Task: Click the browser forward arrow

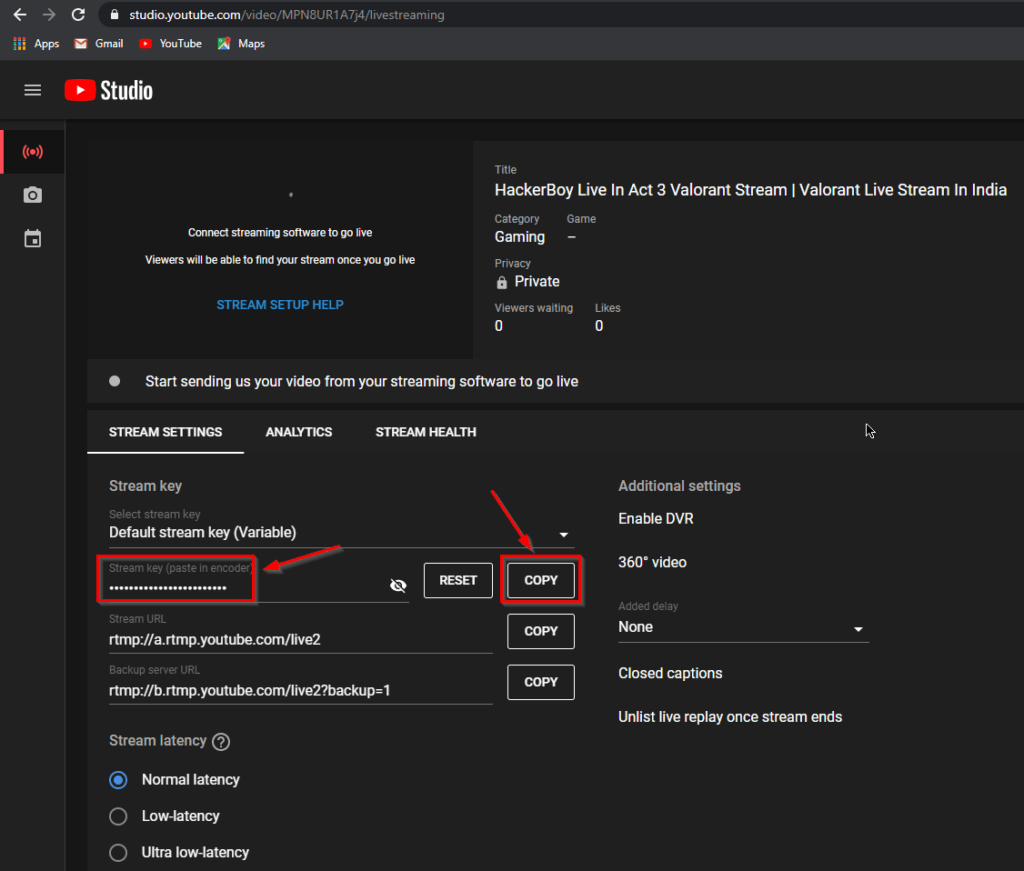Action: 49,14
